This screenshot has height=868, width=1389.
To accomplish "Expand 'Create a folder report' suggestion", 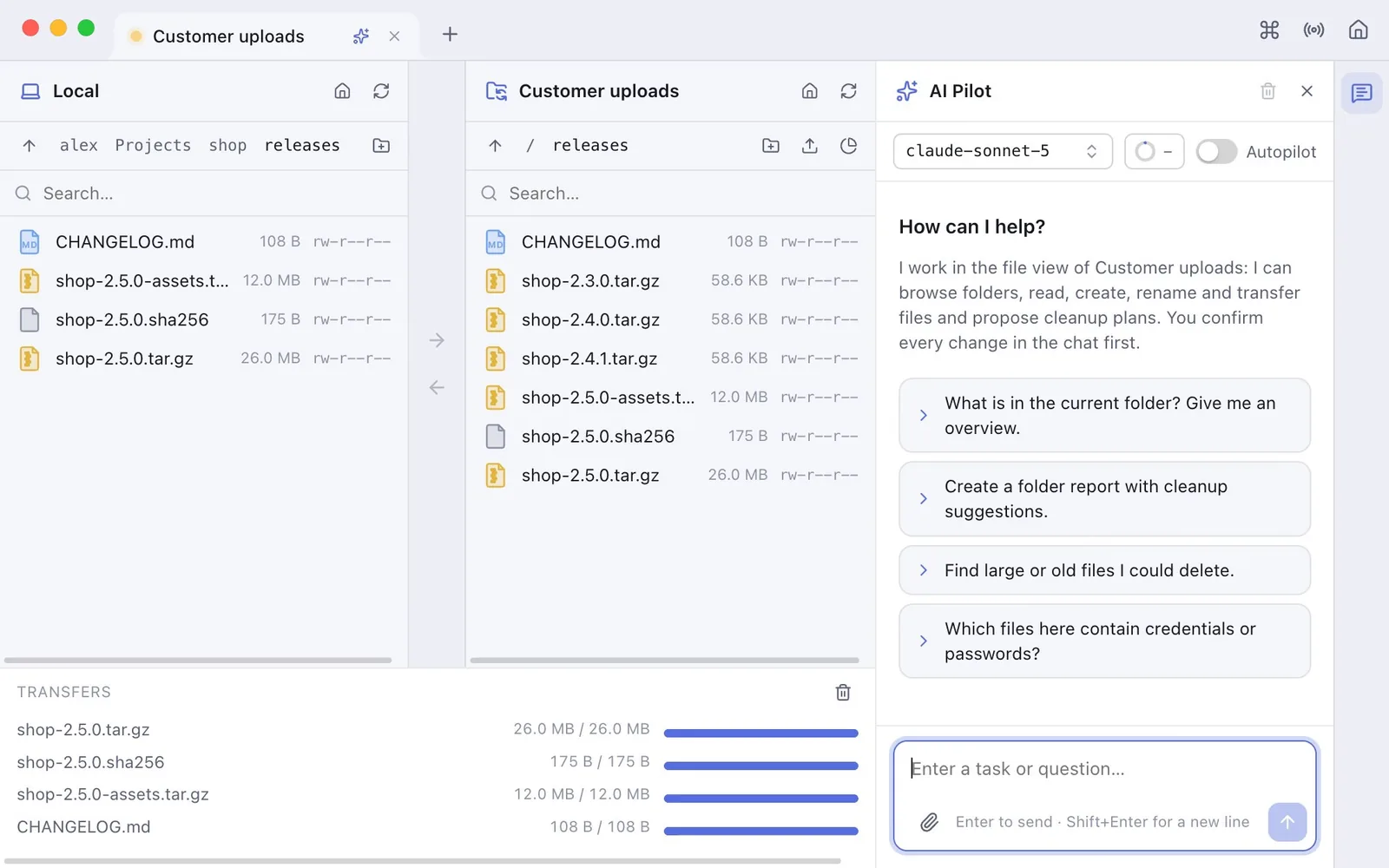I will [1104, 499].
